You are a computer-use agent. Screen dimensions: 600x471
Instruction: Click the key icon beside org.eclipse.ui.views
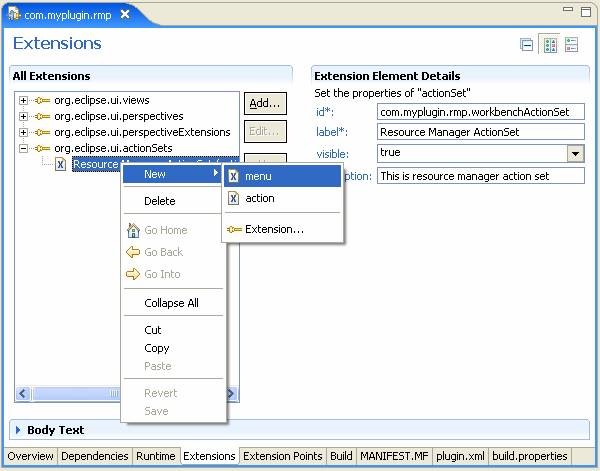coord(42,100)
